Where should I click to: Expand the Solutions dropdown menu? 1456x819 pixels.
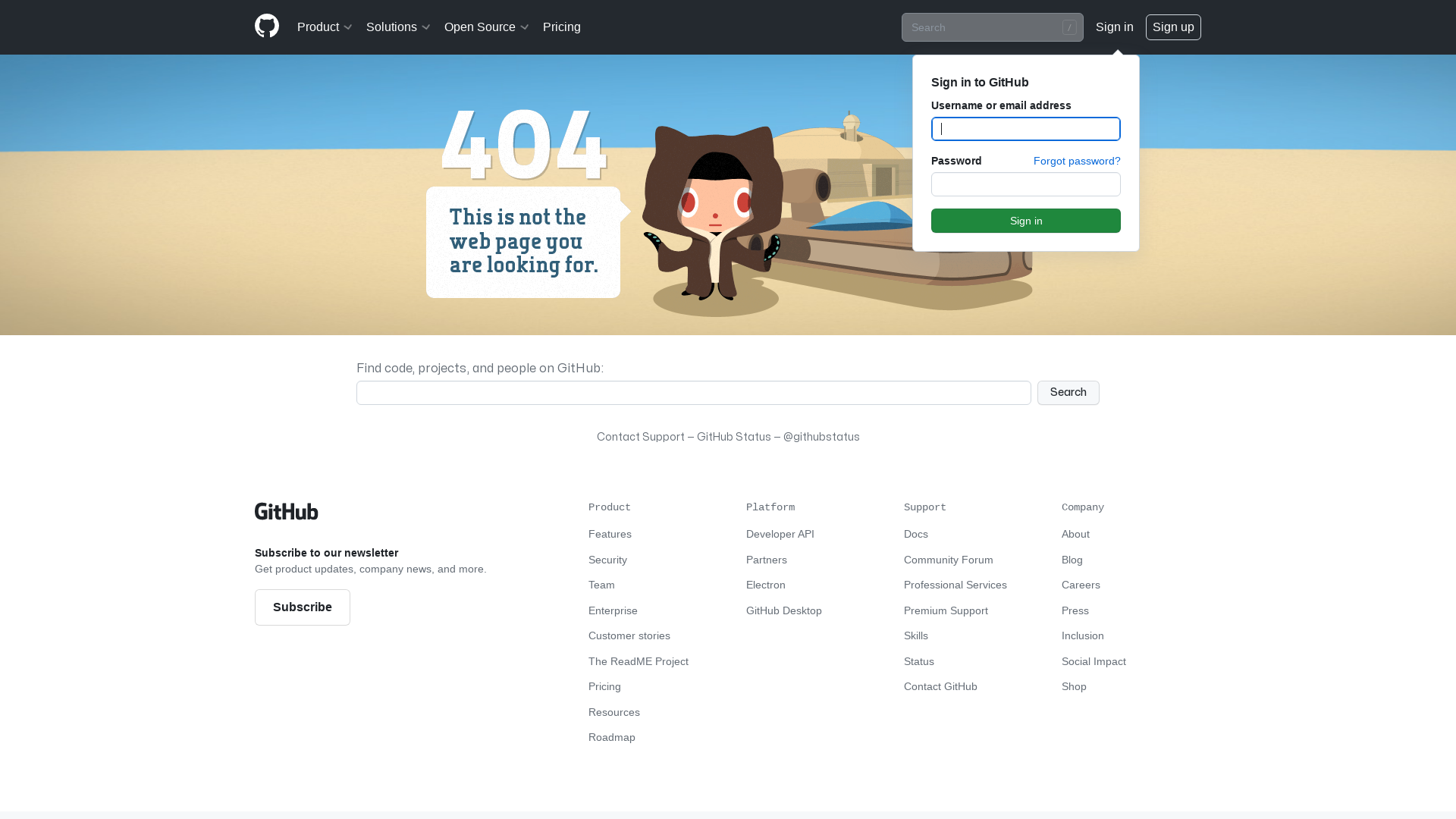pos(398,27)
